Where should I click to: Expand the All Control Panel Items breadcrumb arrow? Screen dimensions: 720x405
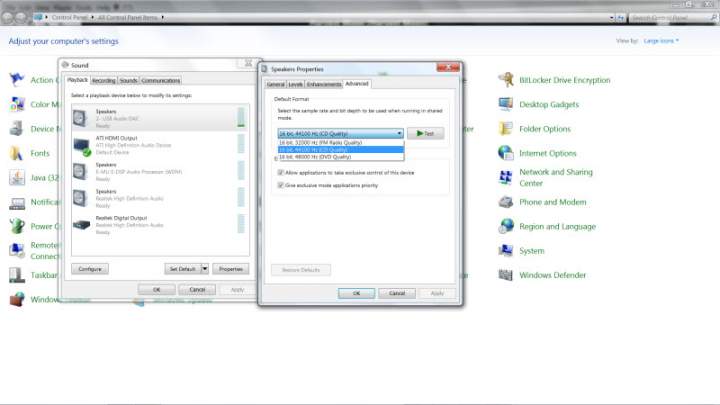click(x=163, y=17)
